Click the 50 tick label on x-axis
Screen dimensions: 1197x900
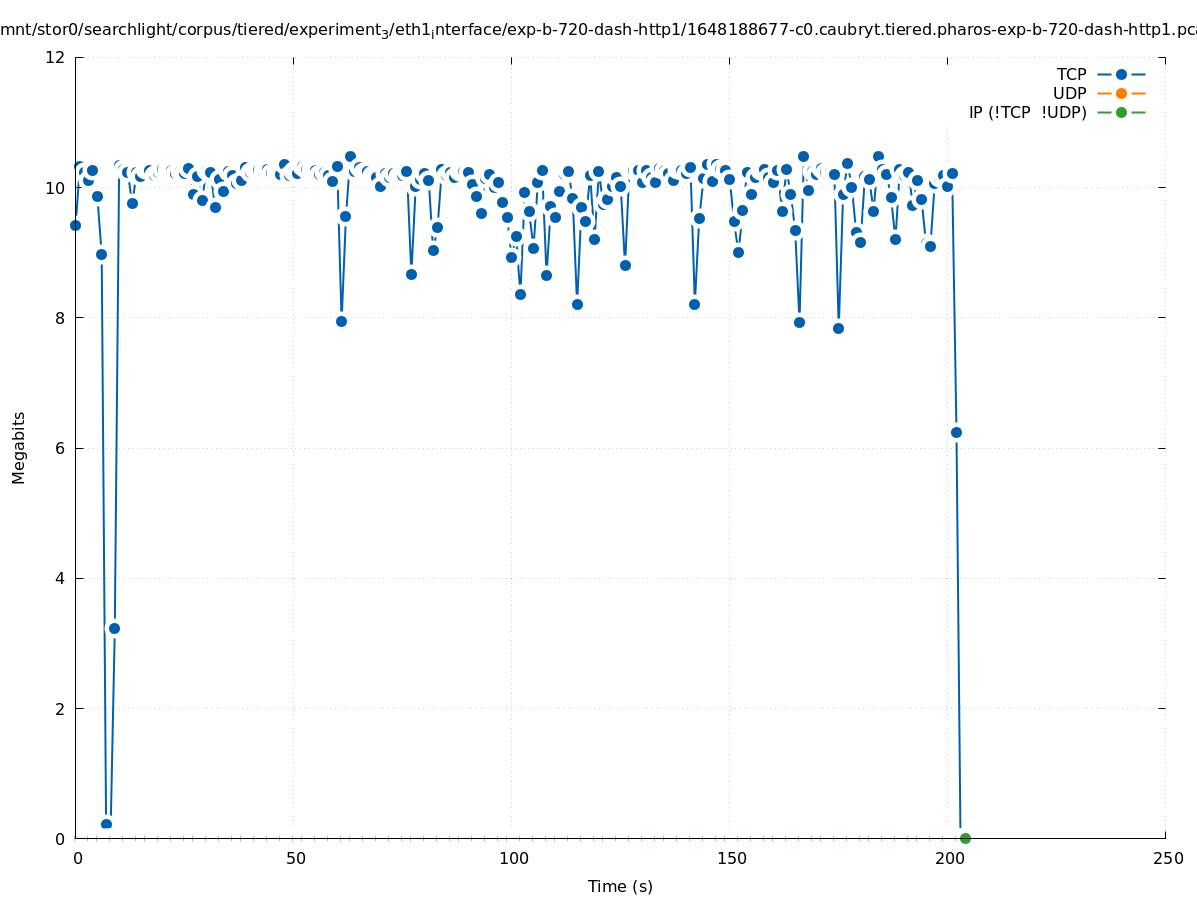point(294,858)
